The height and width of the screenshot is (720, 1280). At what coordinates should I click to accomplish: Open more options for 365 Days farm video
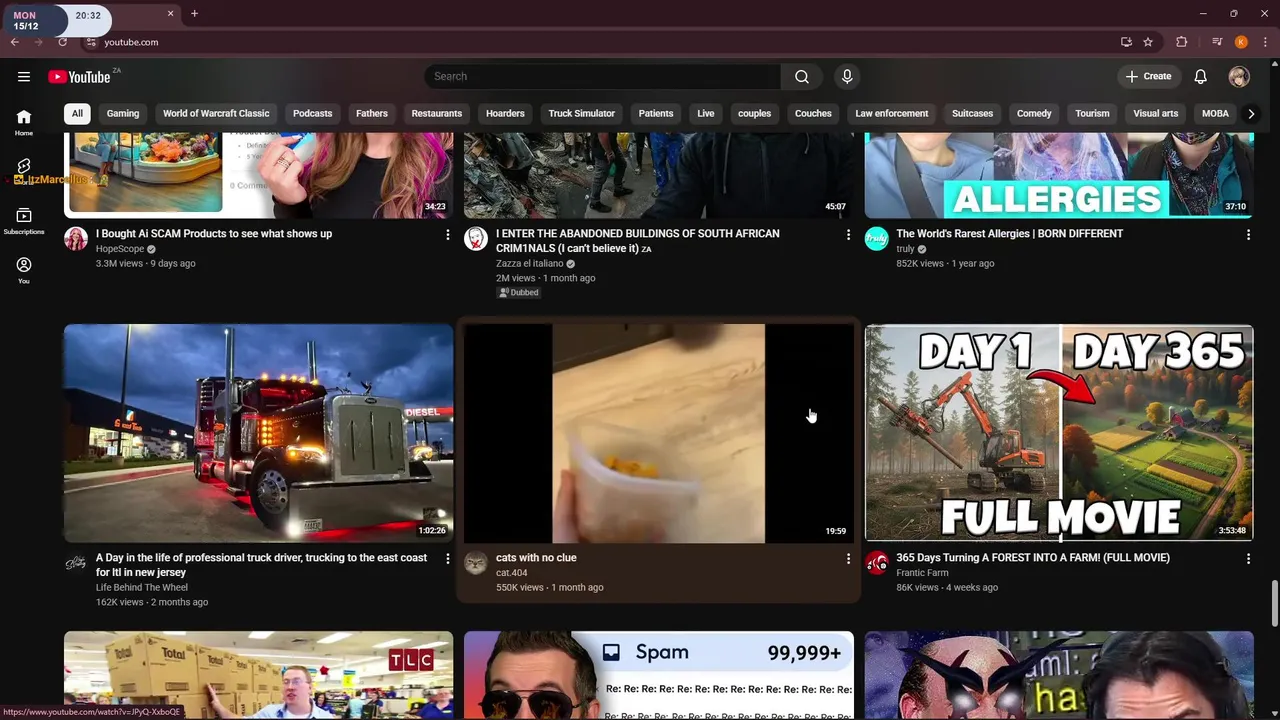(1248, 558)
